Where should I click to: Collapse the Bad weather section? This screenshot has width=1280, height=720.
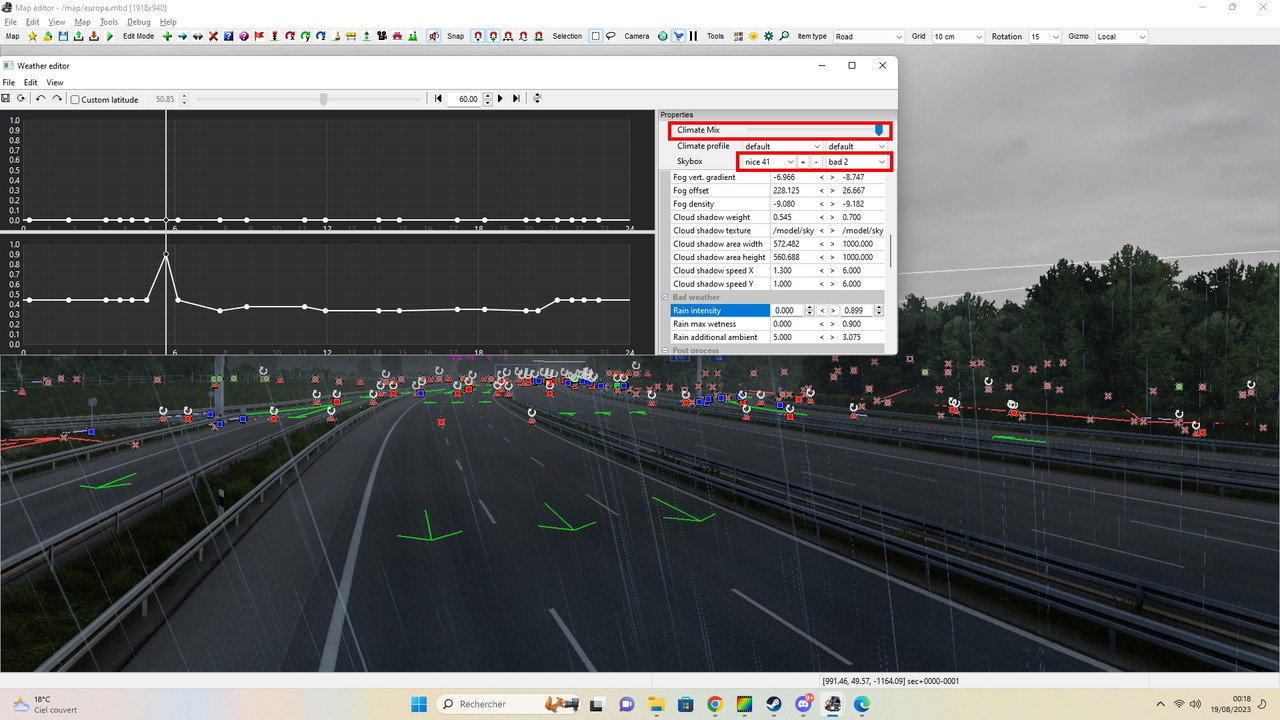point(665,297)
